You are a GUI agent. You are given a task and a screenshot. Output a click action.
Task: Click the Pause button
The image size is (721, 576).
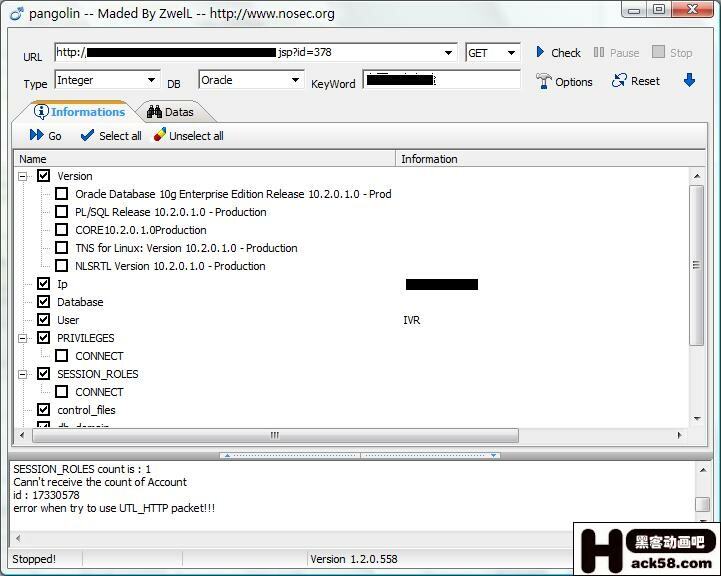coord(616,52)
